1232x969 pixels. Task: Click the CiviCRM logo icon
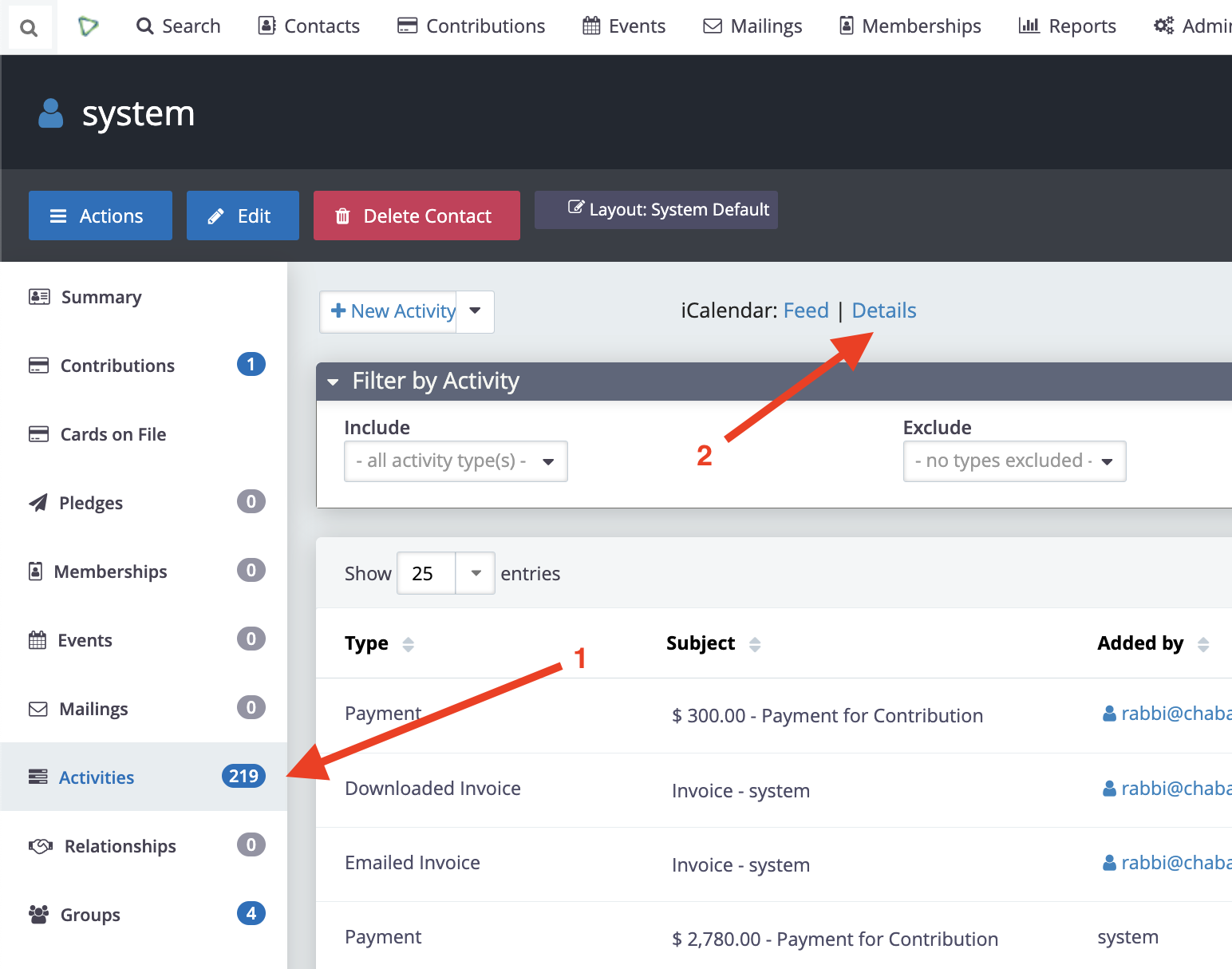88,26
